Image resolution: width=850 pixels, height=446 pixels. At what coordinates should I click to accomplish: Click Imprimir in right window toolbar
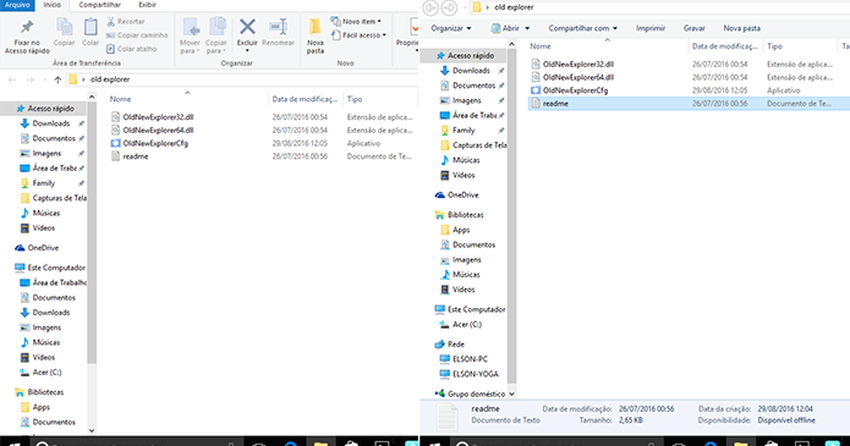click(x=651, y=28)
